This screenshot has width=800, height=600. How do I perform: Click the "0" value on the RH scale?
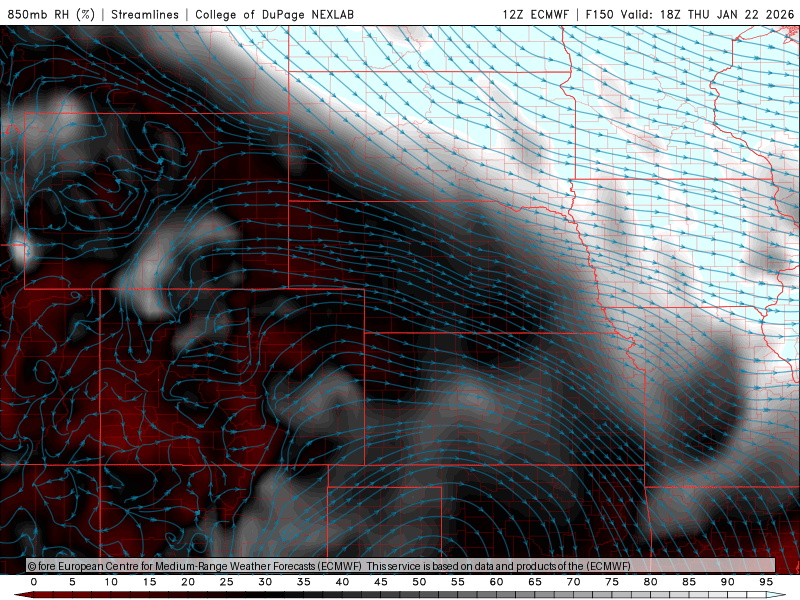(x=34, y=582)
